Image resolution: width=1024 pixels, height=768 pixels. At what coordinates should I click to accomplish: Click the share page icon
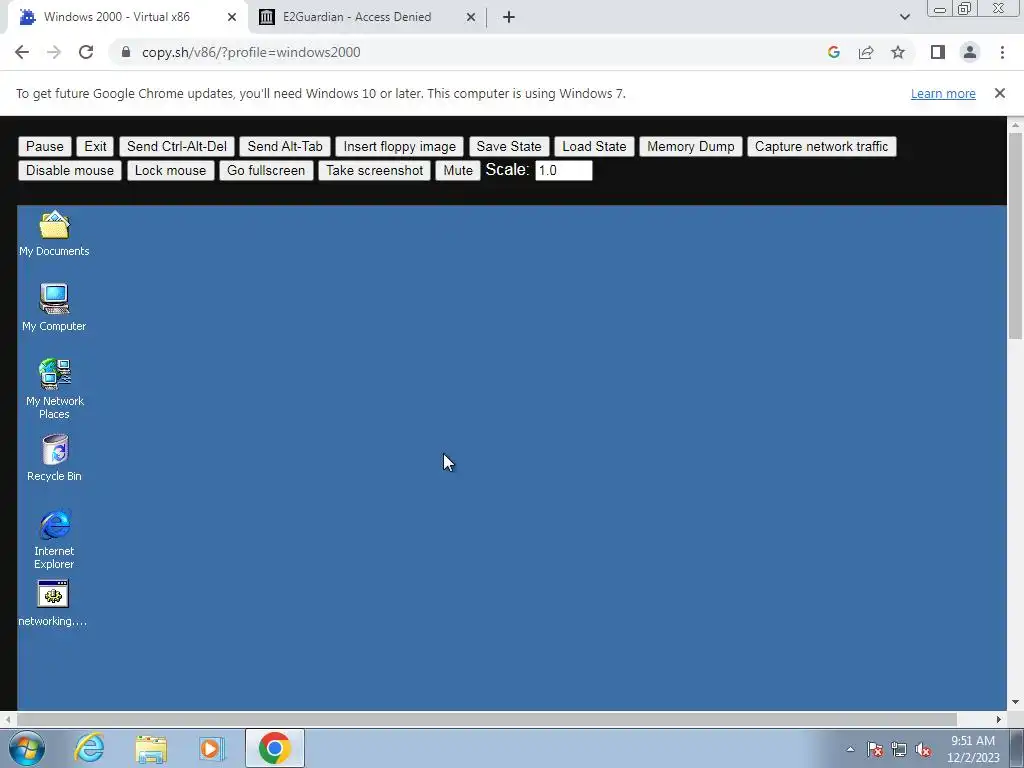click(866, 52)
